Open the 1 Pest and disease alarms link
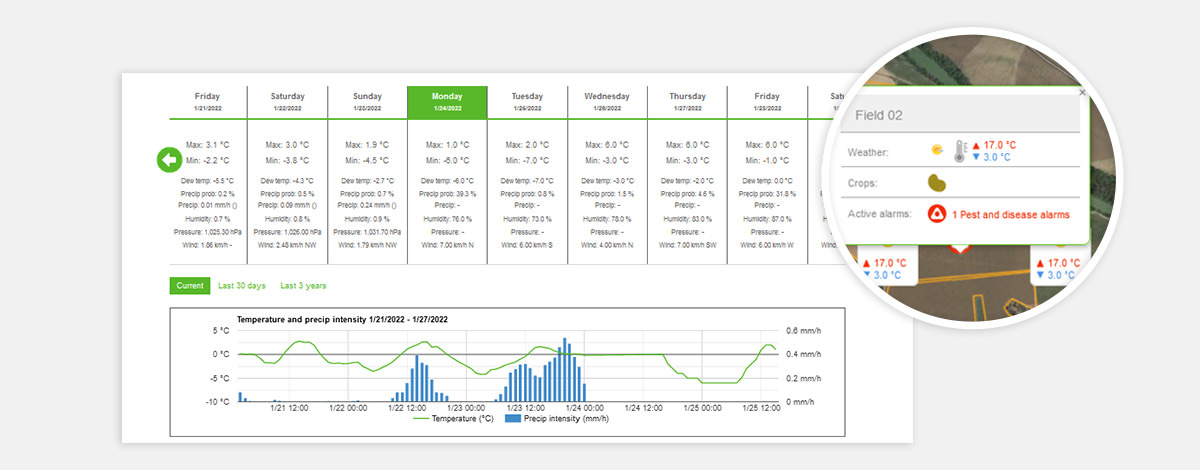 [1010, 214]
